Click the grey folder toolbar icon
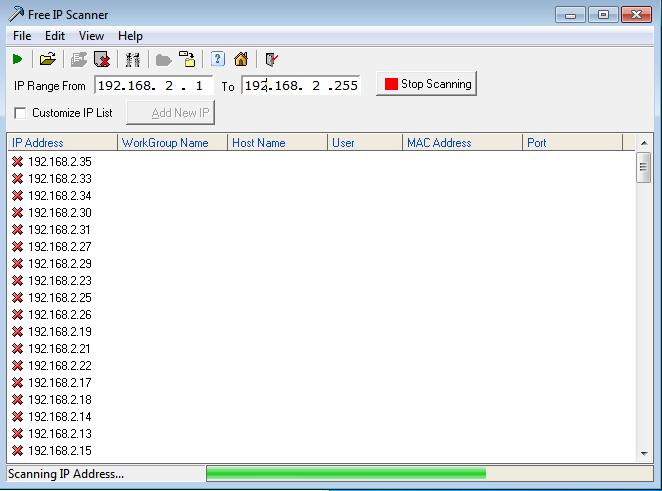The image size is (662, 491). (163, 60)
